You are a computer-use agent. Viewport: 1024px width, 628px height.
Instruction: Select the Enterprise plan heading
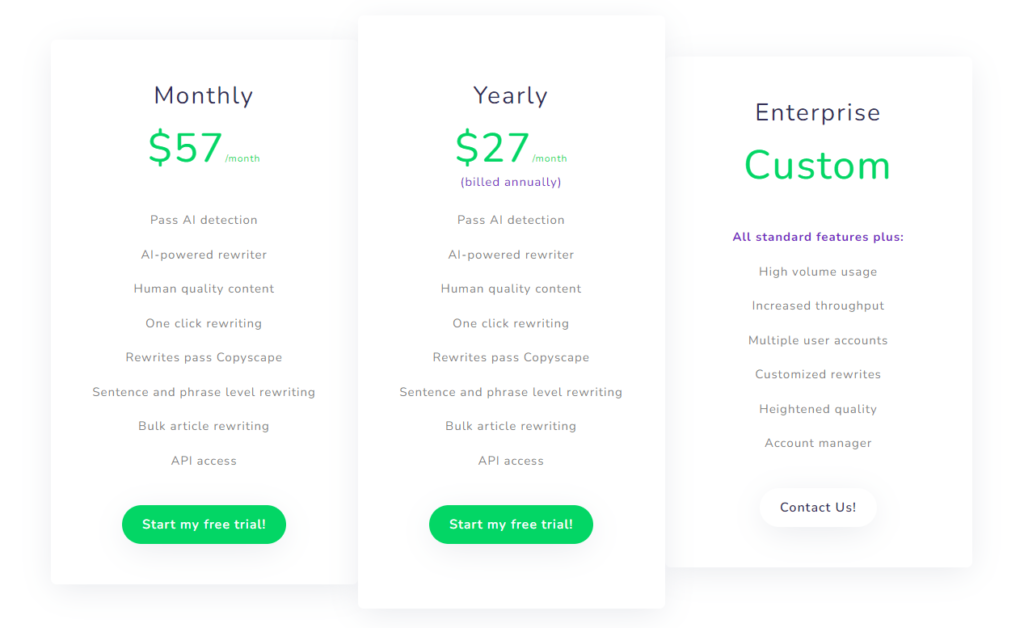coord(818,112)
